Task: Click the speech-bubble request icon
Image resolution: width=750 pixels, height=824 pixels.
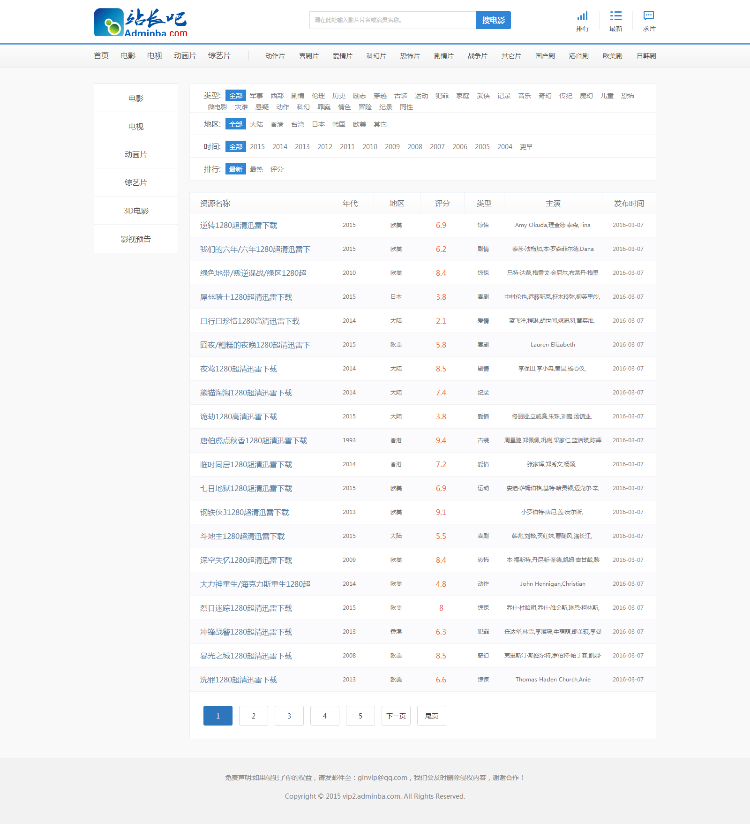Action: point(649,16)
